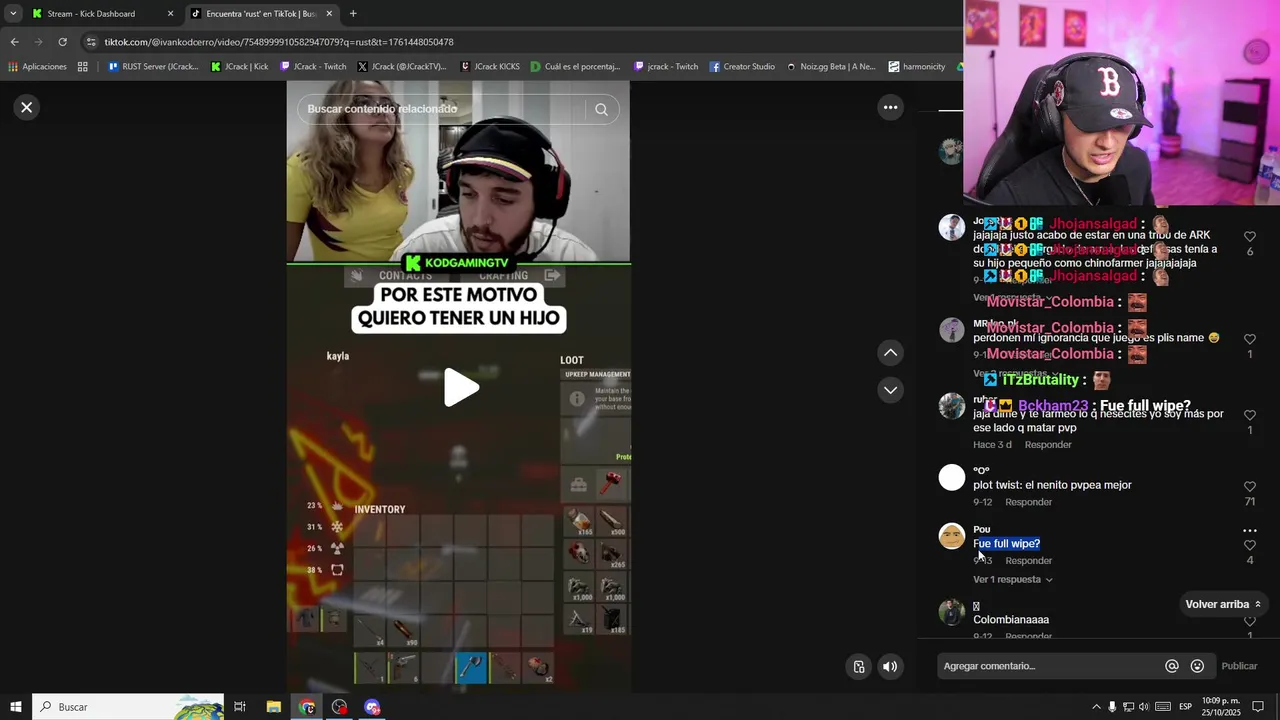Reload the page
Viewport: 1280px width, 720px height.
62,42
